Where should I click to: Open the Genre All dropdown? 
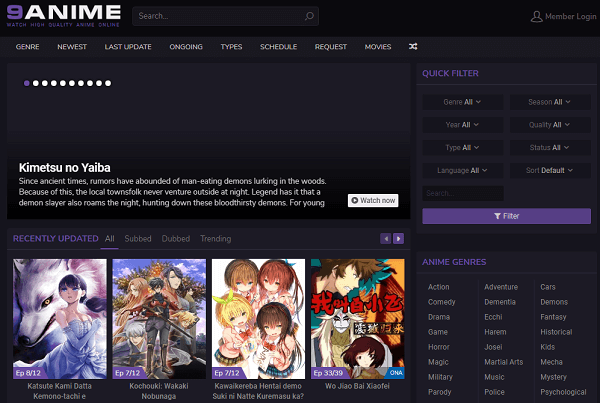[463, 102]
